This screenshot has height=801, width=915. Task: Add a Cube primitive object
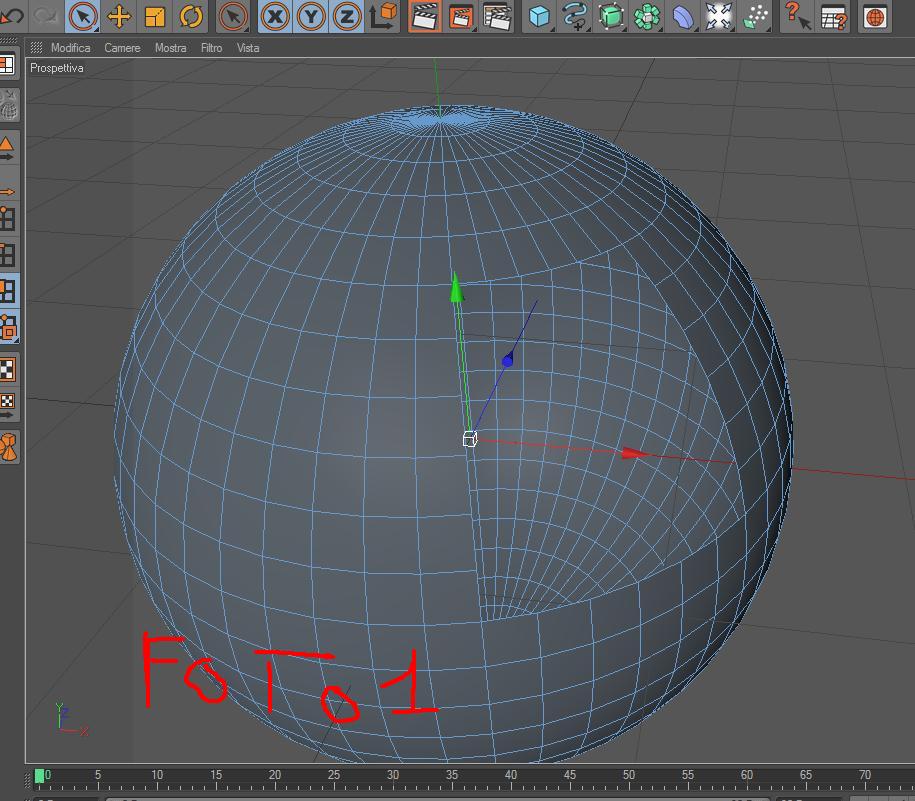[x=539, y=16]
